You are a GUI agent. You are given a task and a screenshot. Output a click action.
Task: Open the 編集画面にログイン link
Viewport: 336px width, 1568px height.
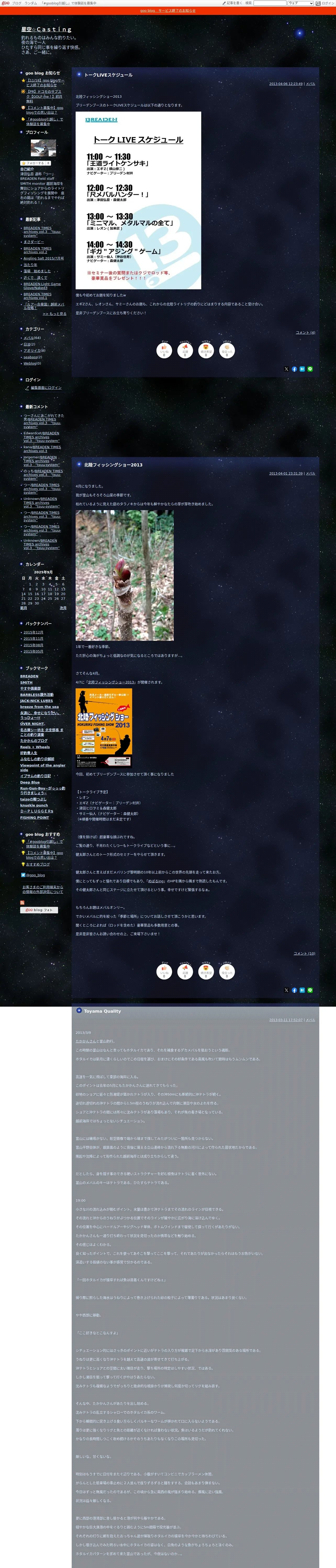(x=46, y=388)
